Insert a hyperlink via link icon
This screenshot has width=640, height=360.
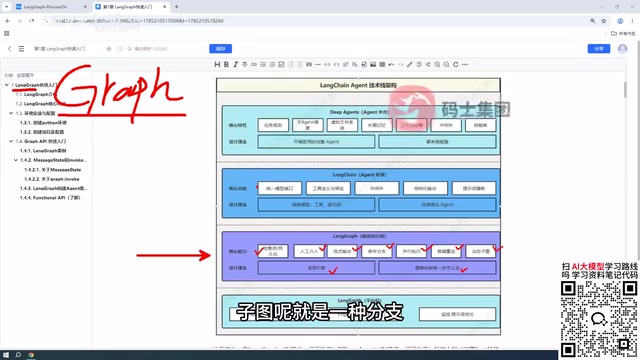coord(254,64)
